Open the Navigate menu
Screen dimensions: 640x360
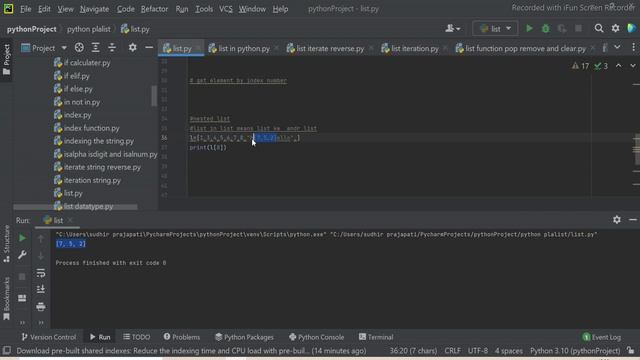(x=94, y=9)
